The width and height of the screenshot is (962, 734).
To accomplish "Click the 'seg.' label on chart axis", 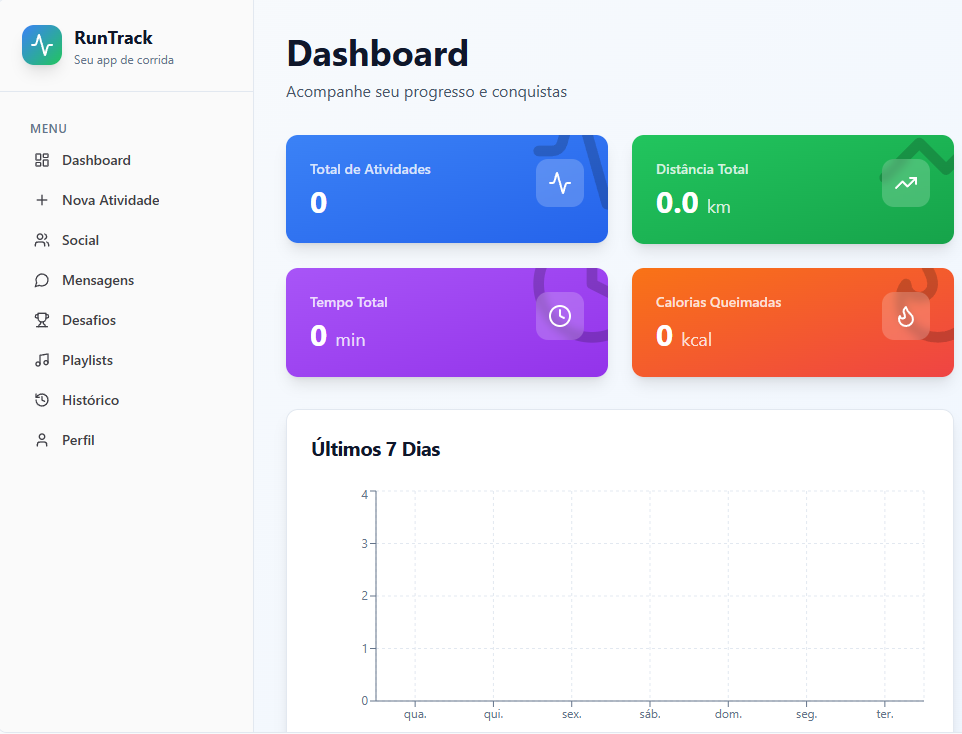I will coord(806,714).
